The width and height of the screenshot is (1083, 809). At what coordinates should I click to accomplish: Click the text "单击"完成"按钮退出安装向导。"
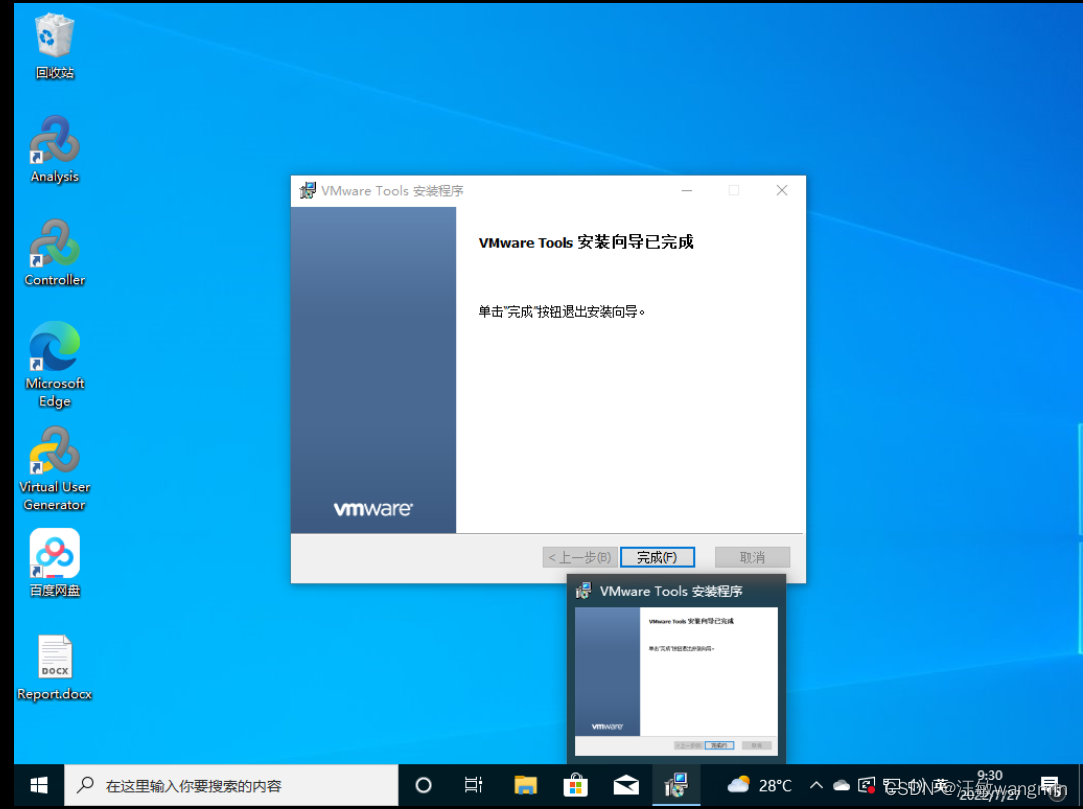point(562,312)
